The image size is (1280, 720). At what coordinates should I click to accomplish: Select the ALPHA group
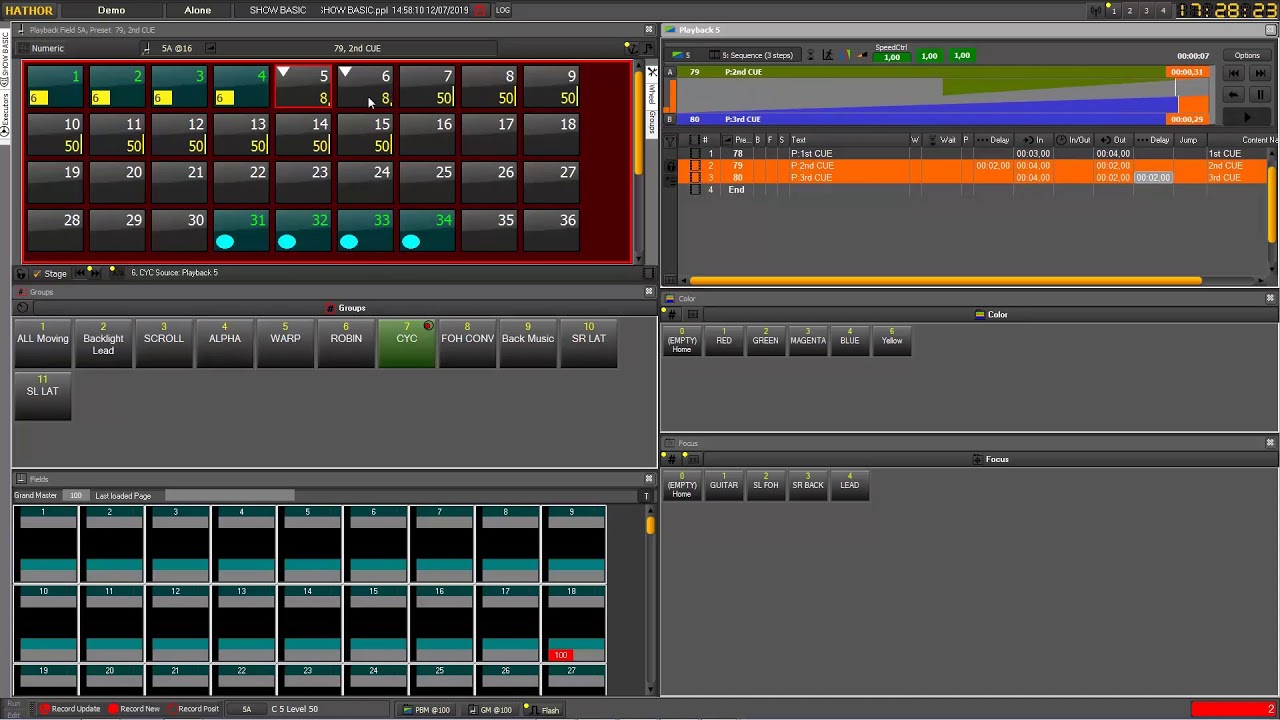click(225, 343)
